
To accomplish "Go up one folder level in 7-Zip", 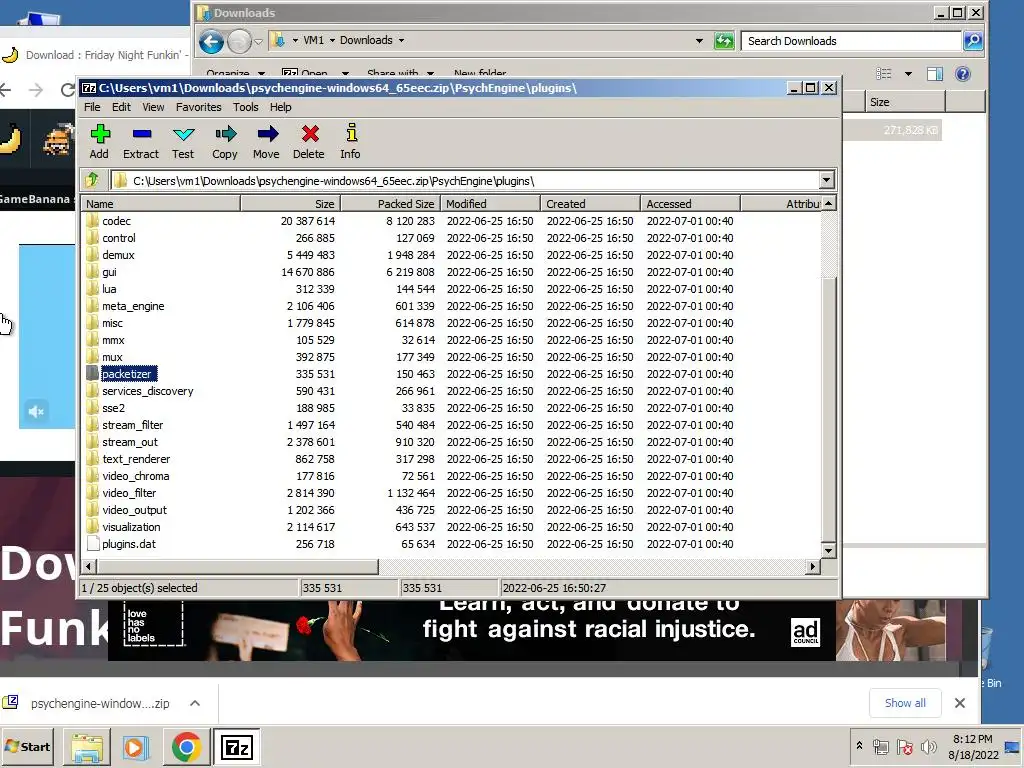I will (x=92, y=180).
